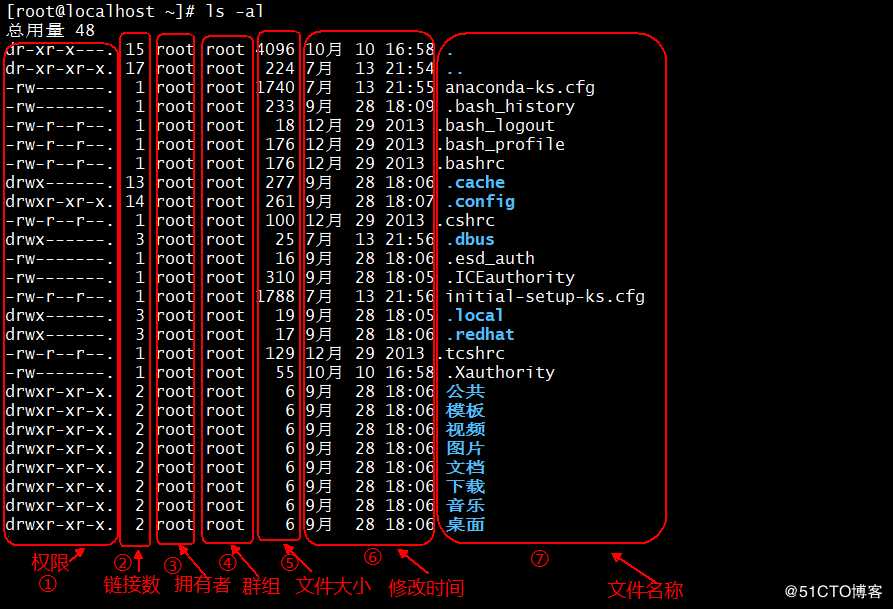Select permissions 'dr-xr-x---.' on first row
Screen dimensions: 893x609
(60, 50)
